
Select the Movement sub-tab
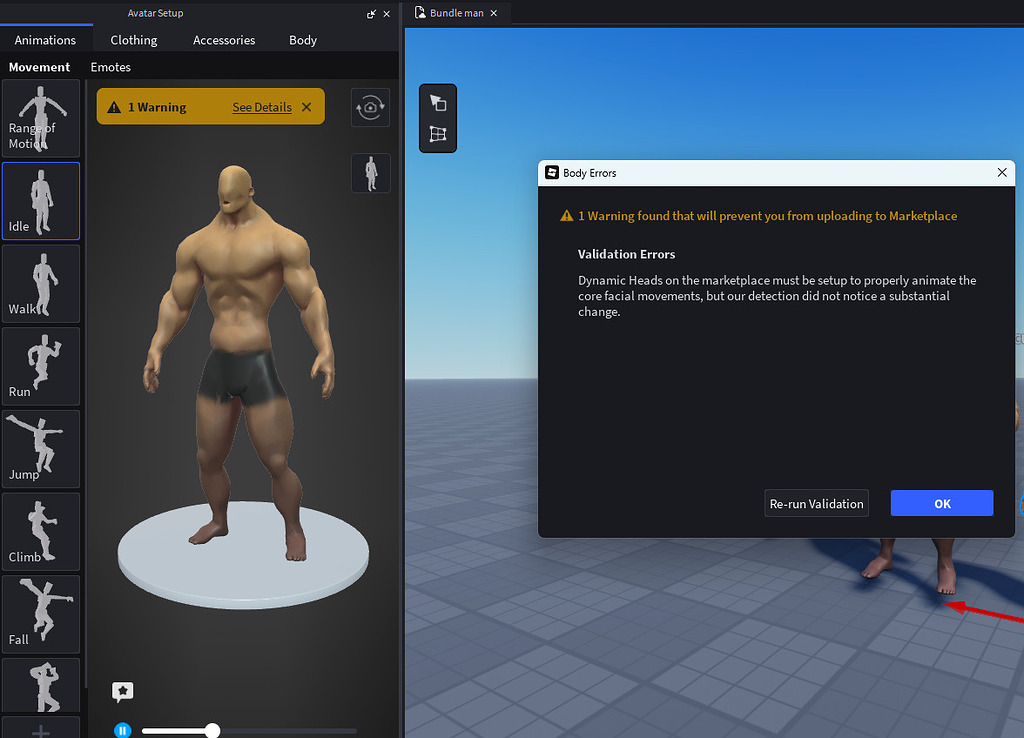click(39, 67)
